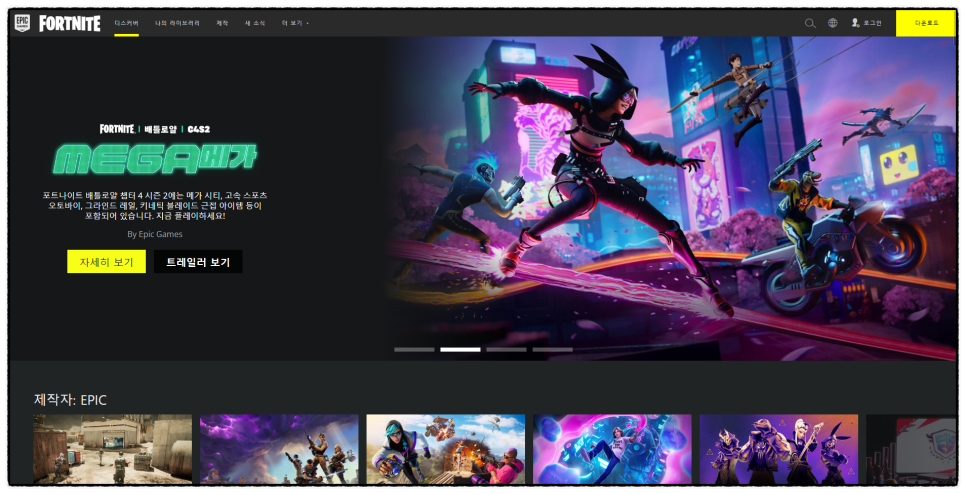Open 나의 라이브러리 menu item
The width and height of the screenshot is (966, 494).
point(177,23)
